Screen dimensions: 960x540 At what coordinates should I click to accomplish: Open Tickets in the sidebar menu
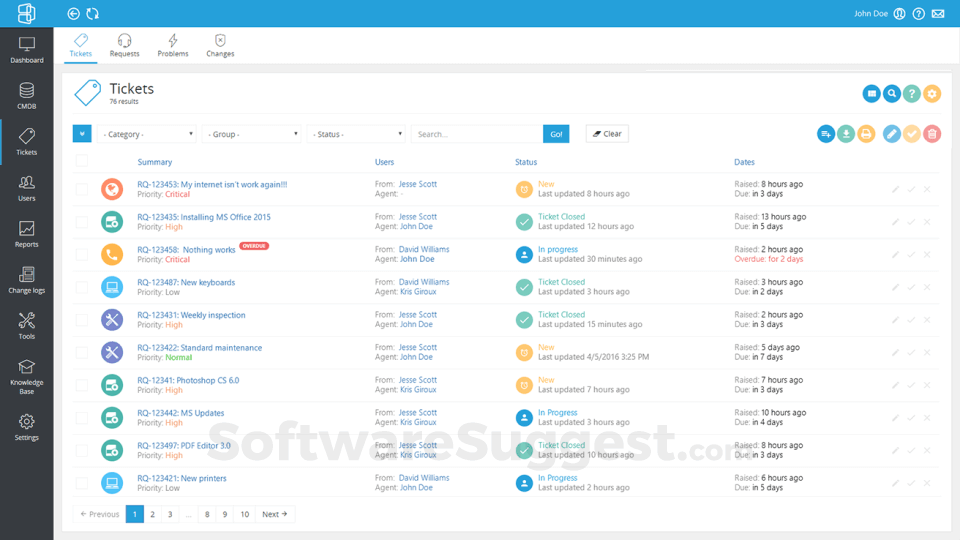pyautogui.click(x=26, y=142)
